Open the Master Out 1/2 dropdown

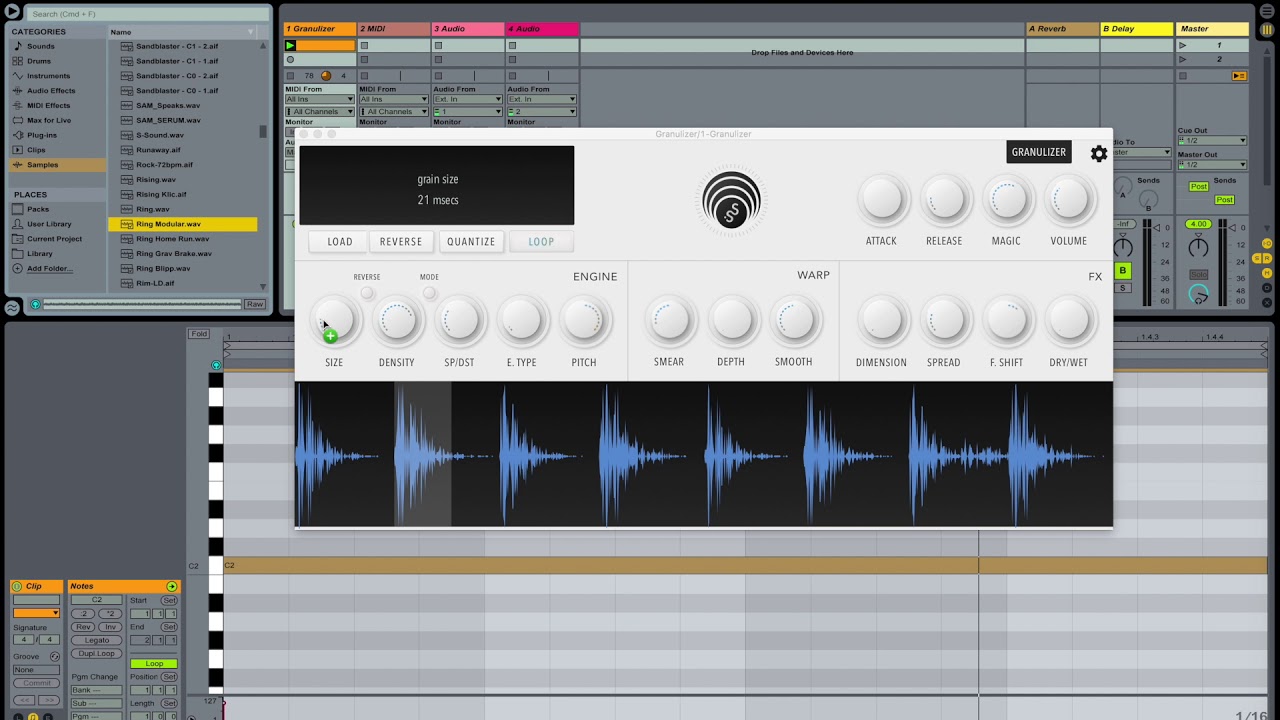click(1212, 165)
